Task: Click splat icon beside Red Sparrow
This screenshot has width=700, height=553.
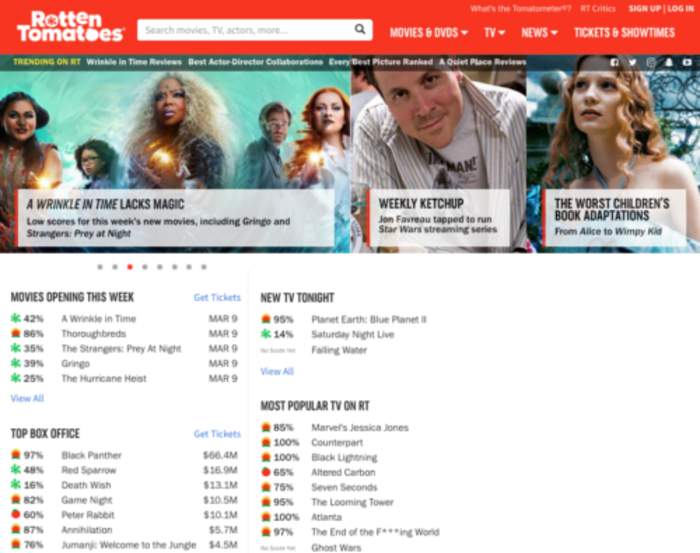Action: (x=16, y=470)
